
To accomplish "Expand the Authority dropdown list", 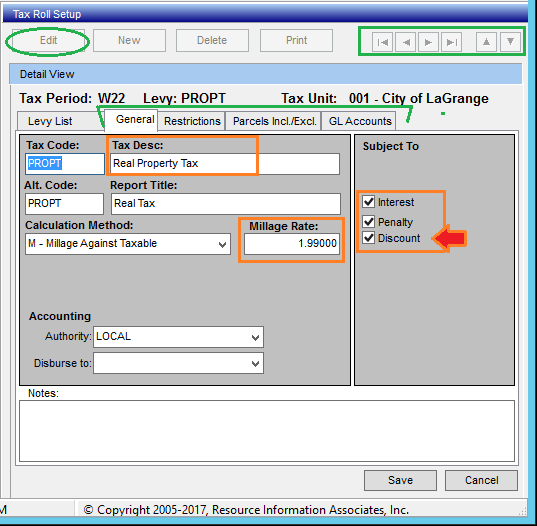I will click(178, 337).
